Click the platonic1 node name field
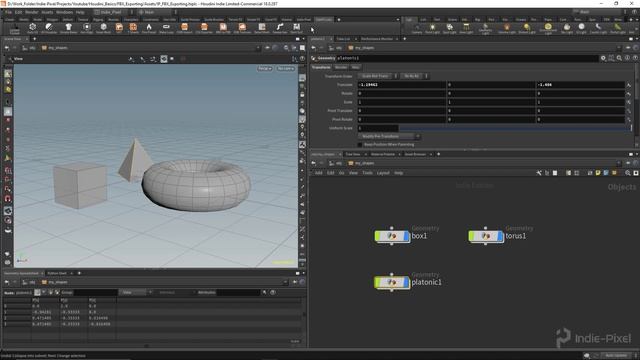This screenshot has width=640, height=360. [x=467, y=58]
